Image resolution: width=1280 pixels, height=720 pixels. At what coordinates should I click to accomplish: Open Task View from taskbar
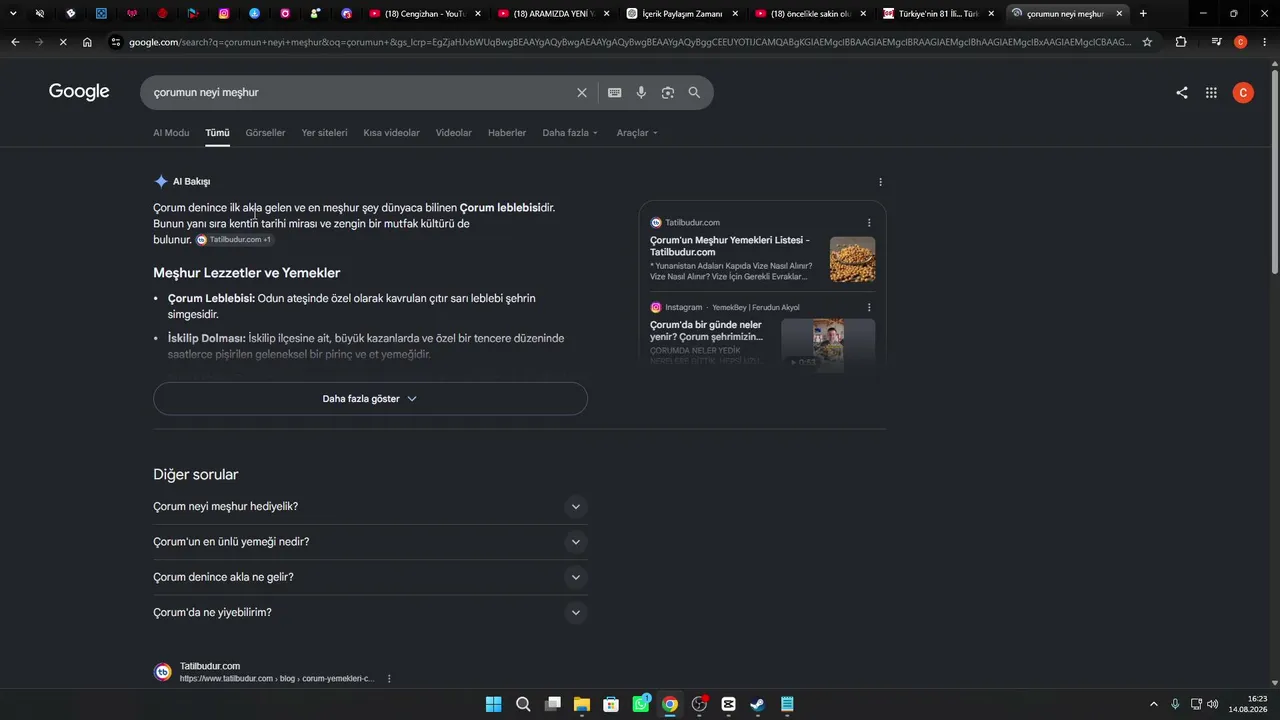(553, 704)
